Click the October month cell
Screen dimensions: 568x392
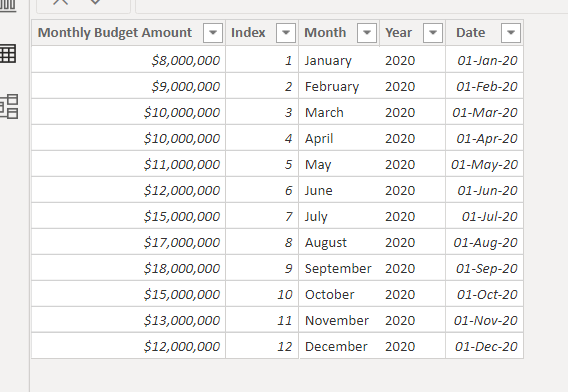[339, 294]
